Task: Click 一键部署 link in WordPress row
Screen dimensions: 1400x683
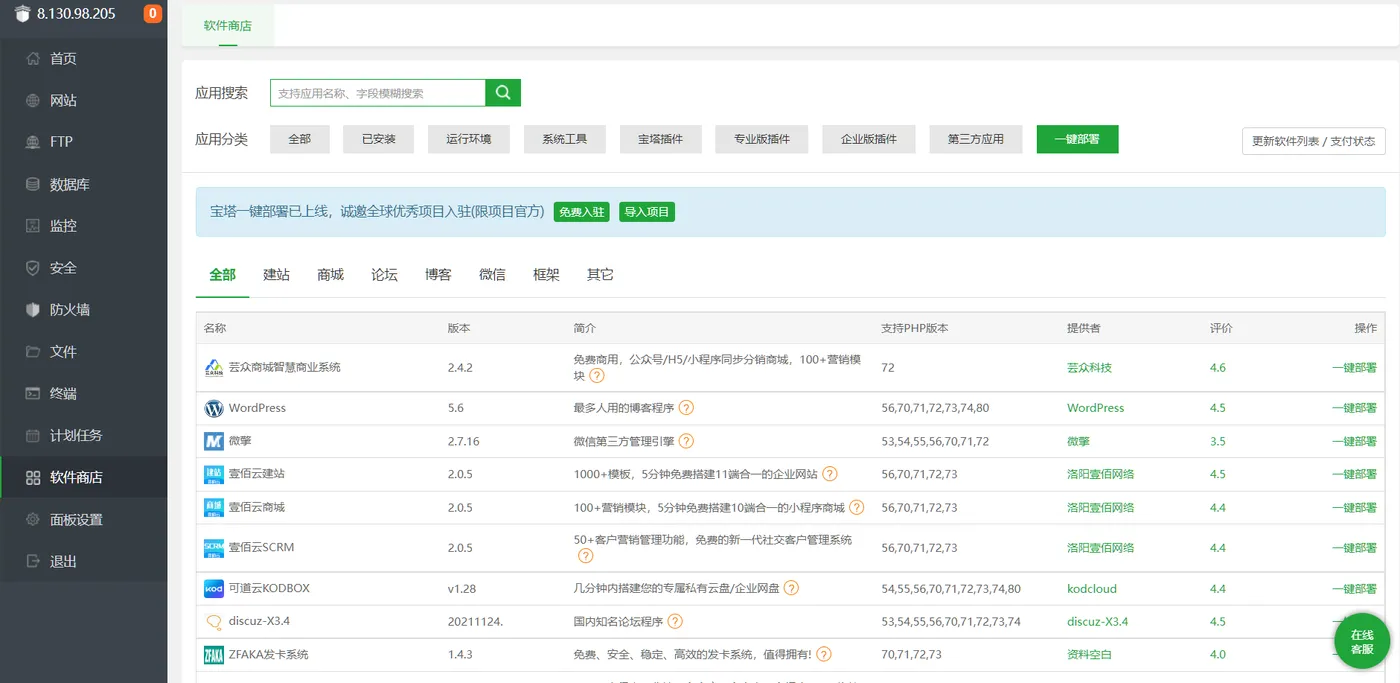Action: pyautogui.click(x=1354, y=408)
